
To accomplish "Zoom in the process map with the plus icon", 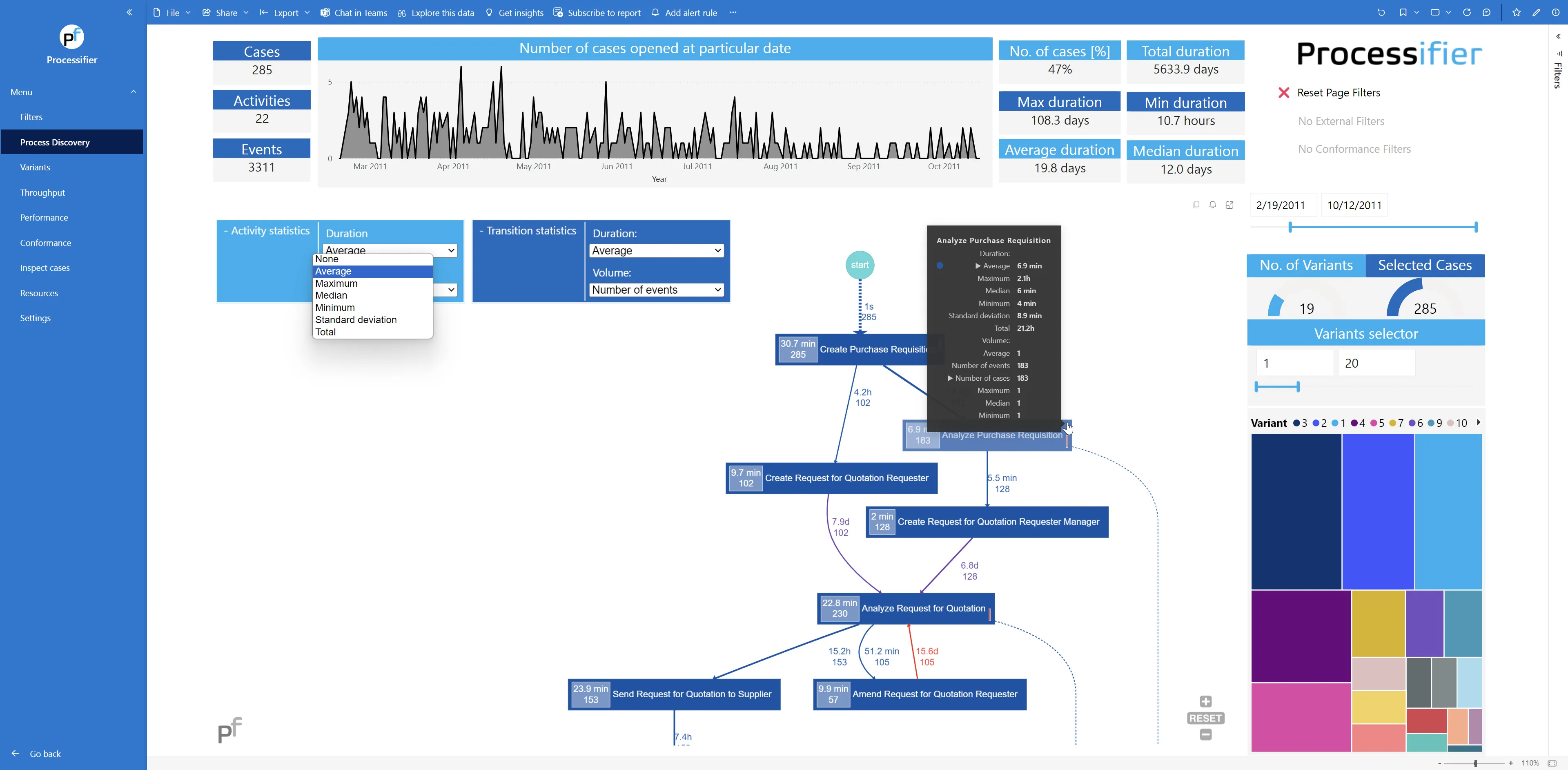I will tap(1206, 701).
